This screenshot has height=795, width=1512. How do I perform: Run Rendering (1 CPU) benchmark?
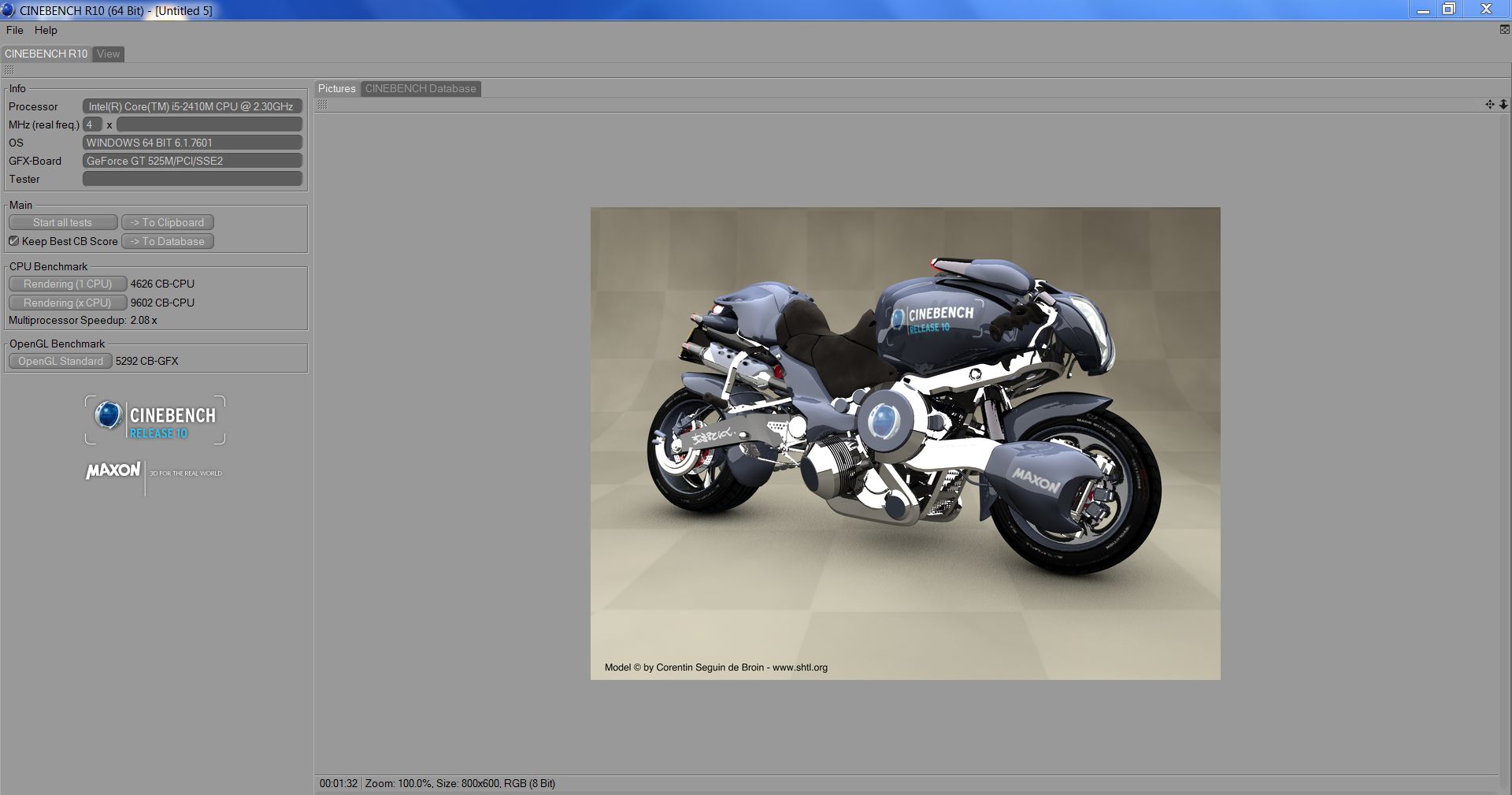(68, 284)
